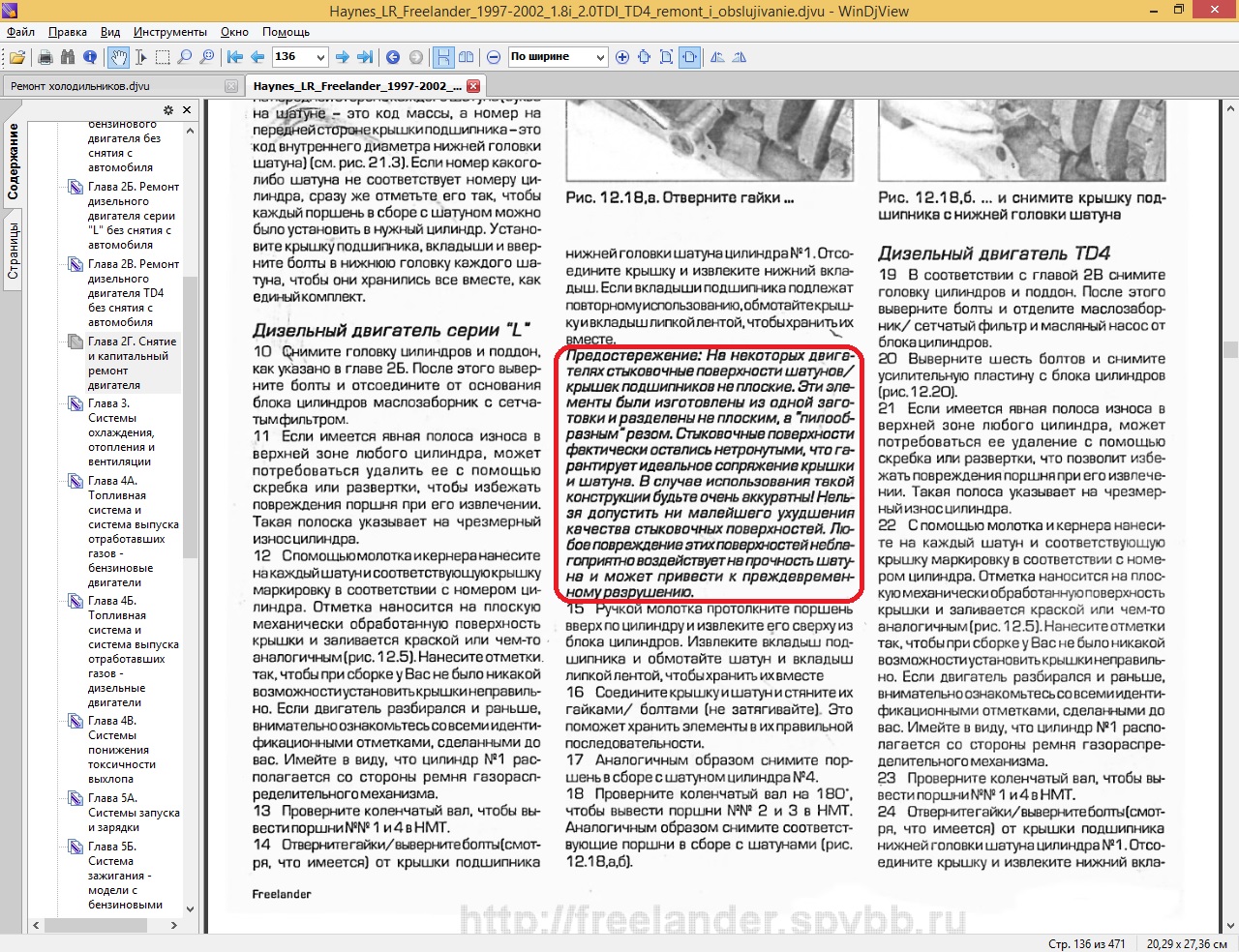This screenshot has height=952, width=1239.
Task: Open the sidebar gear options menu
Action: (168, 110)
